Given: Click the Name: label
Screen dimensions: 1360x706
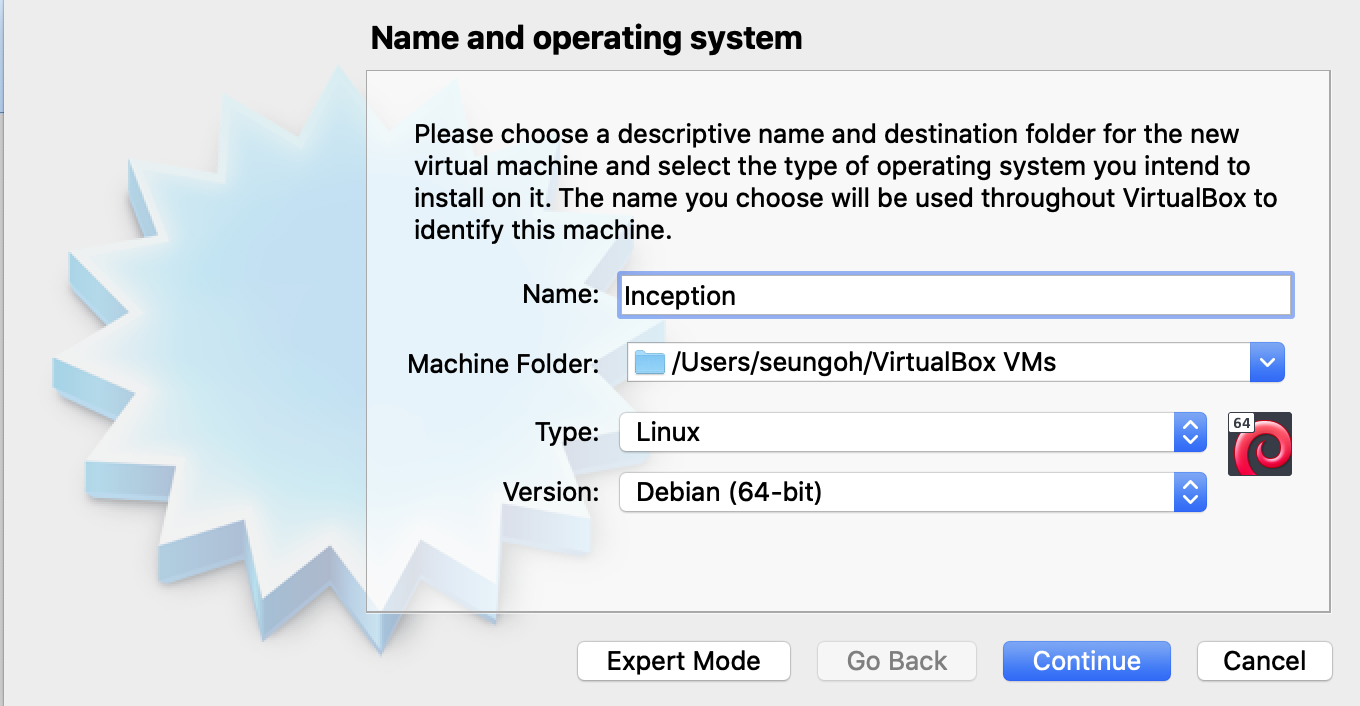Looking at the screenshot, I should pyautogui.click(x=560, y=294).
